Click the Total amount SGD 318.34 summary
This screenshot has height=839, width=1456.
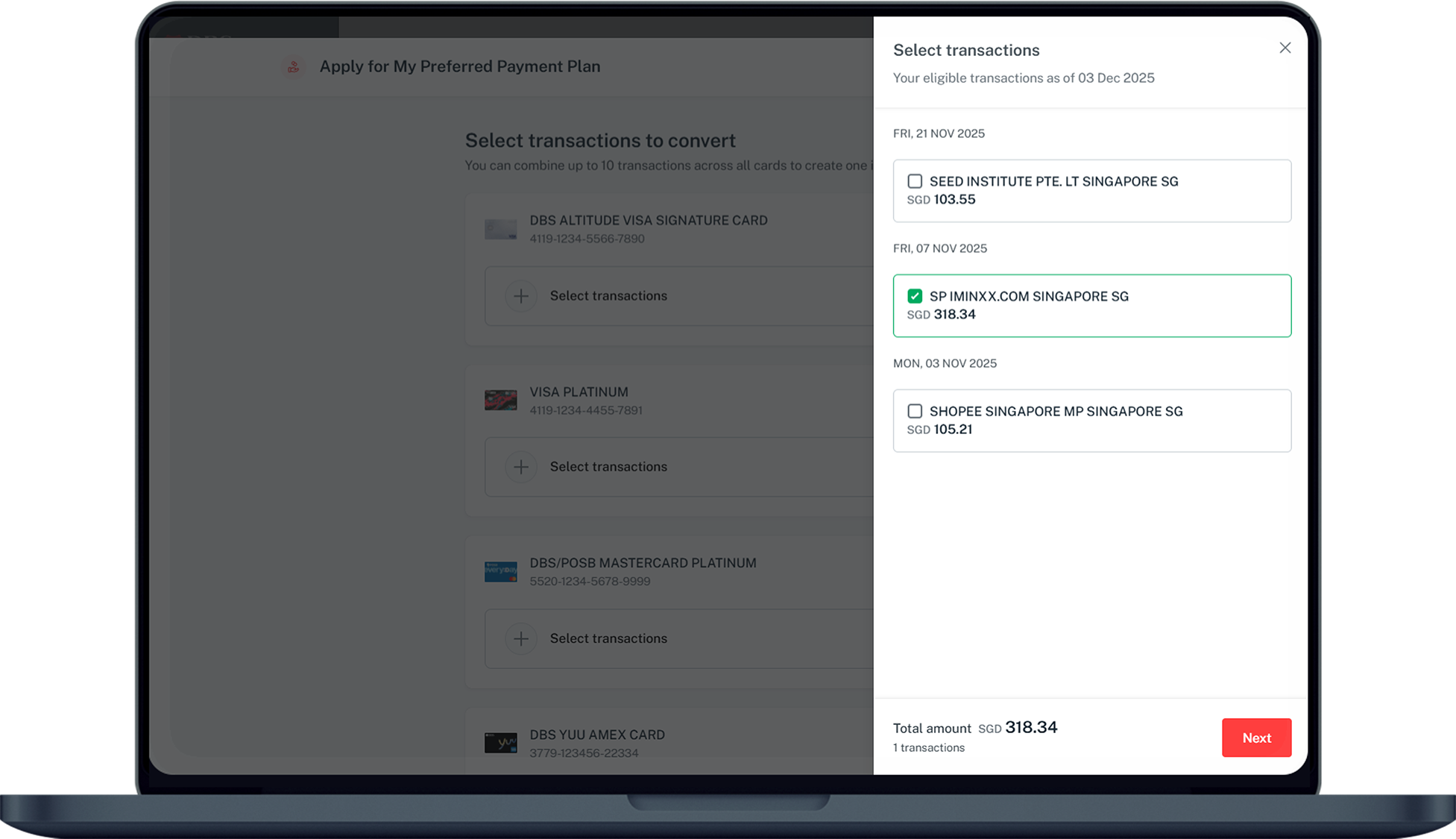click(x=974, y=728)
